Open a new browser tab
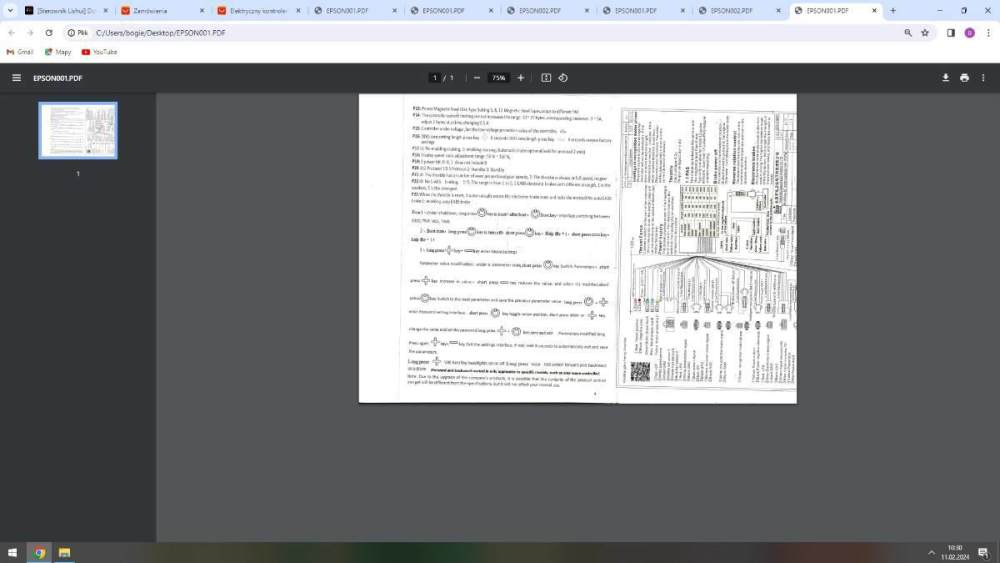 (x=893, y=10)
